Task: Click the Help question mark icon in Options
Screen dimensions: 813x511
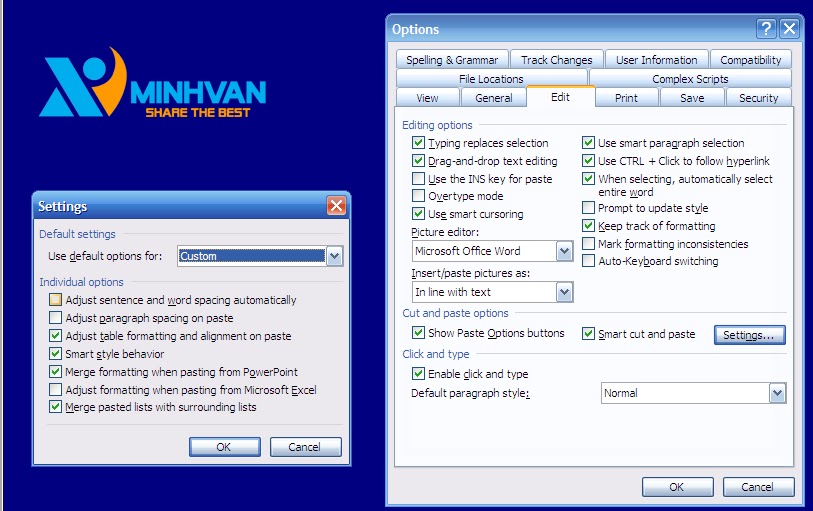Action: click(766, 29)
